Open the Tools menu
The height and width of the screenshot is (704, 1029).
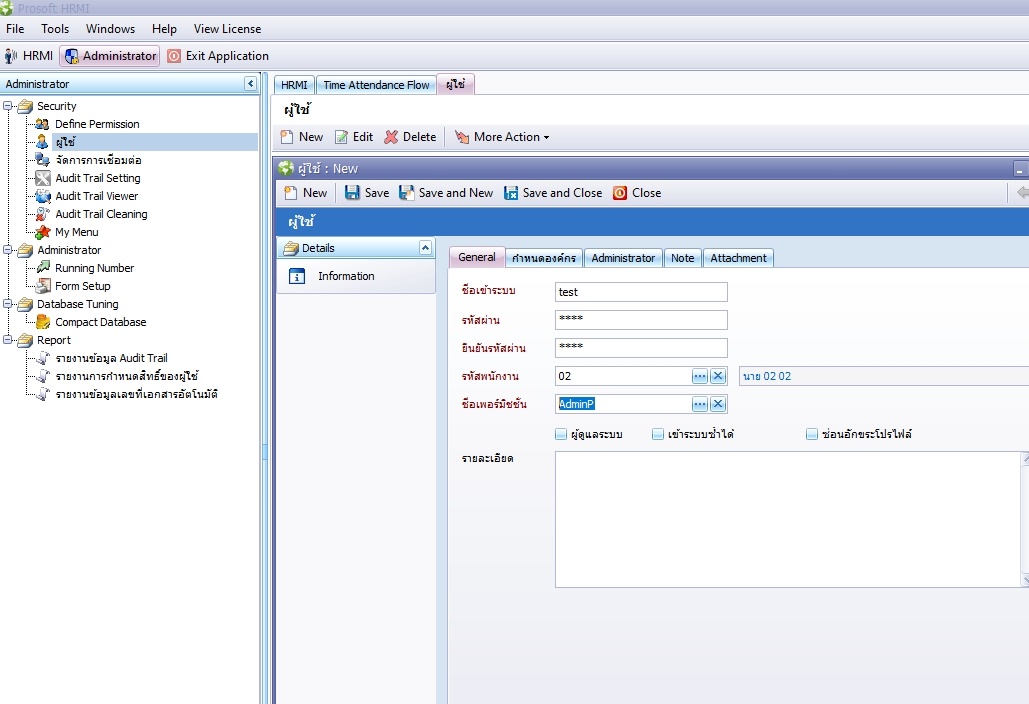pyautogui.click(x=55, y=29)
